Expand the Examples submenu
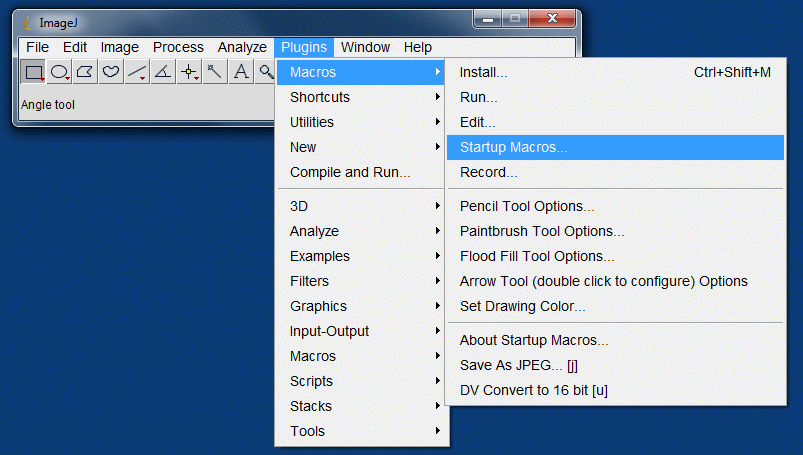The width and height of the screenshot is (803, 455). click(x=361, y=256)
